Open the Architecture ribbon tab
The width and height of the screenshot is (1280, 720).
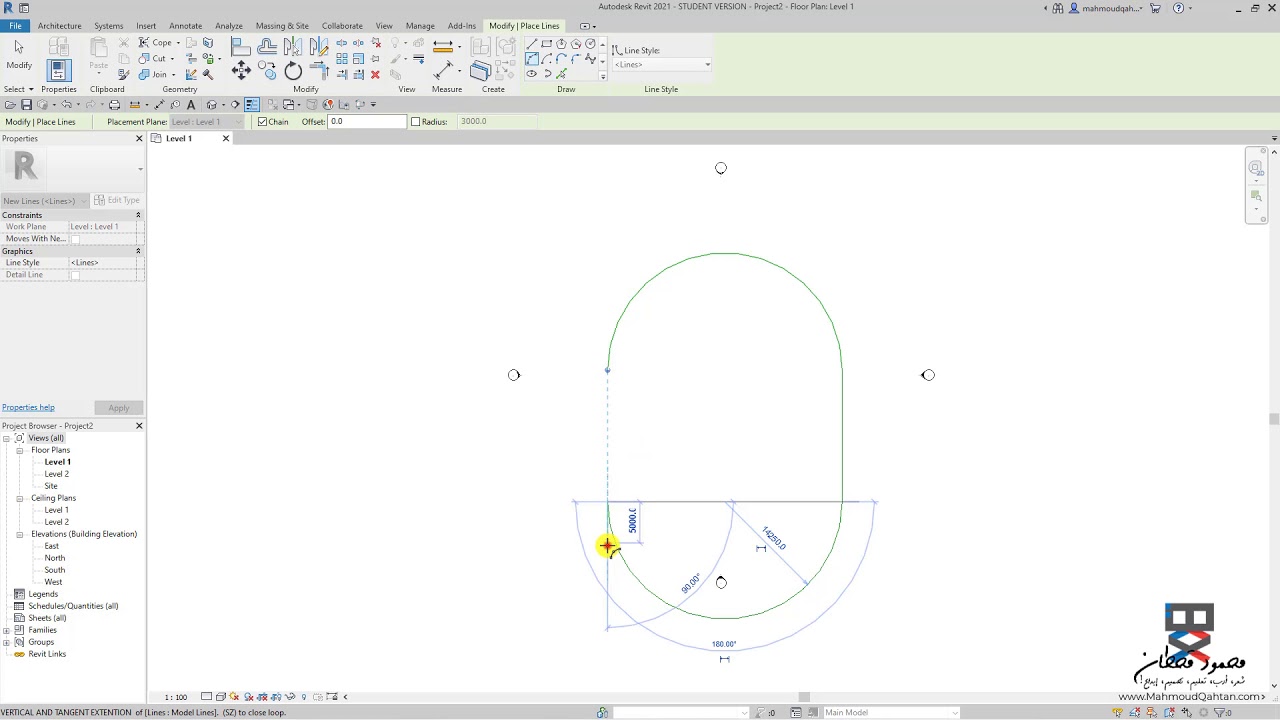60,26
